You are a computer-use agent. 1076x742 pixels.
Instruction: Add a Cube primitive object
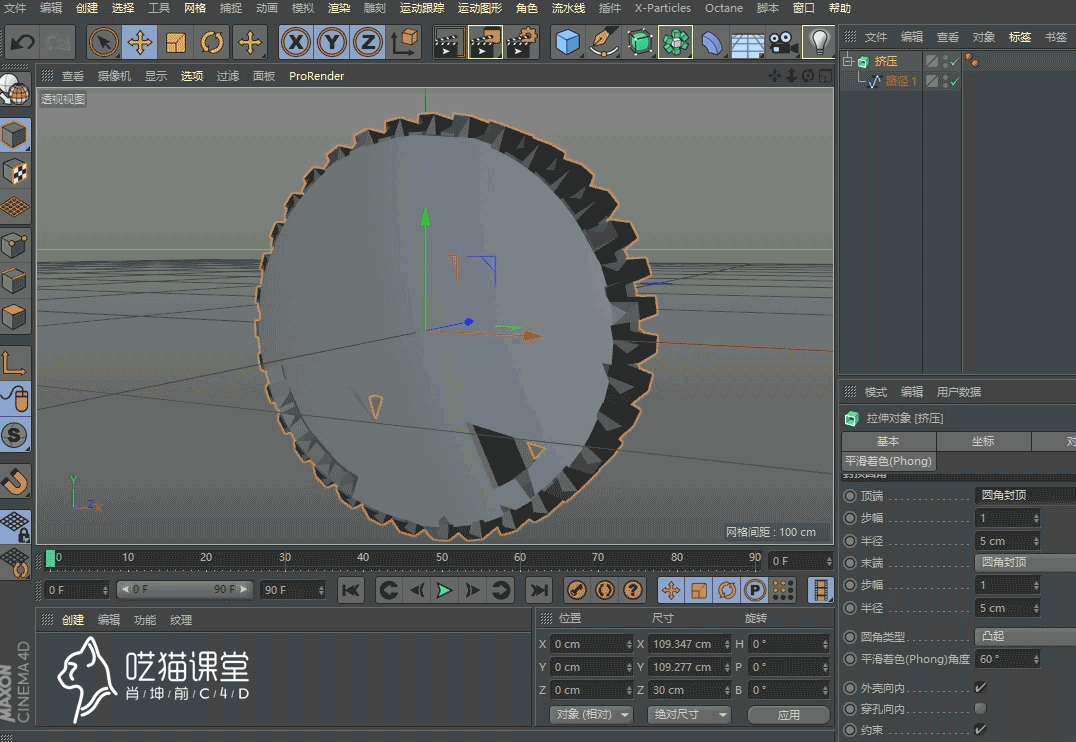568,43
